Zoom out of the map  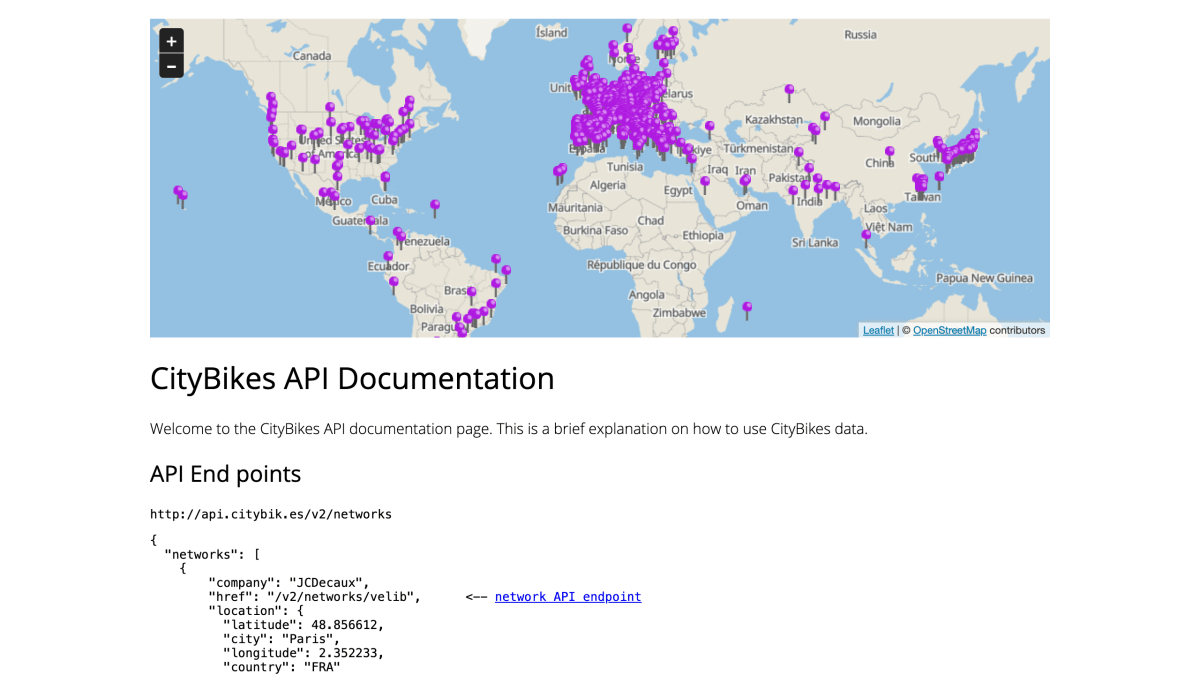coord(171,66)
